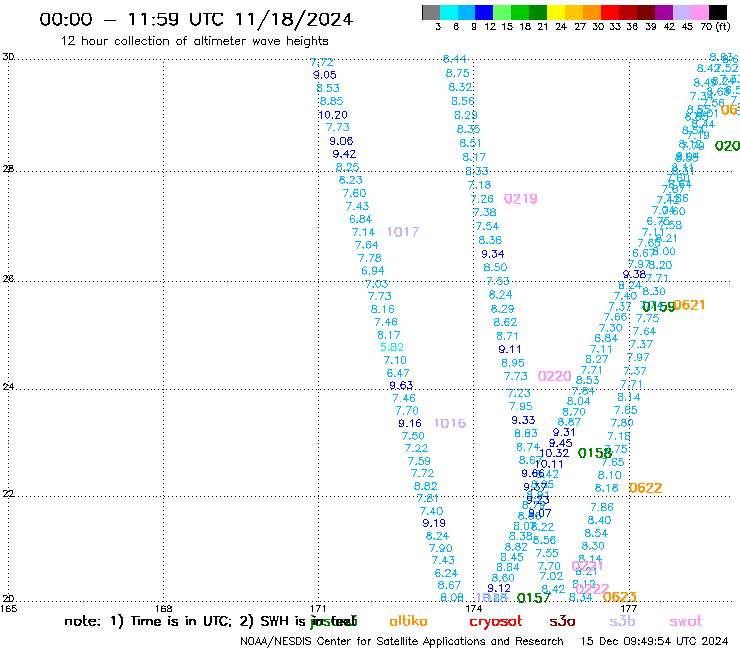
Task: Click the '171' longitude axis label
Action: tap(318, 608)
